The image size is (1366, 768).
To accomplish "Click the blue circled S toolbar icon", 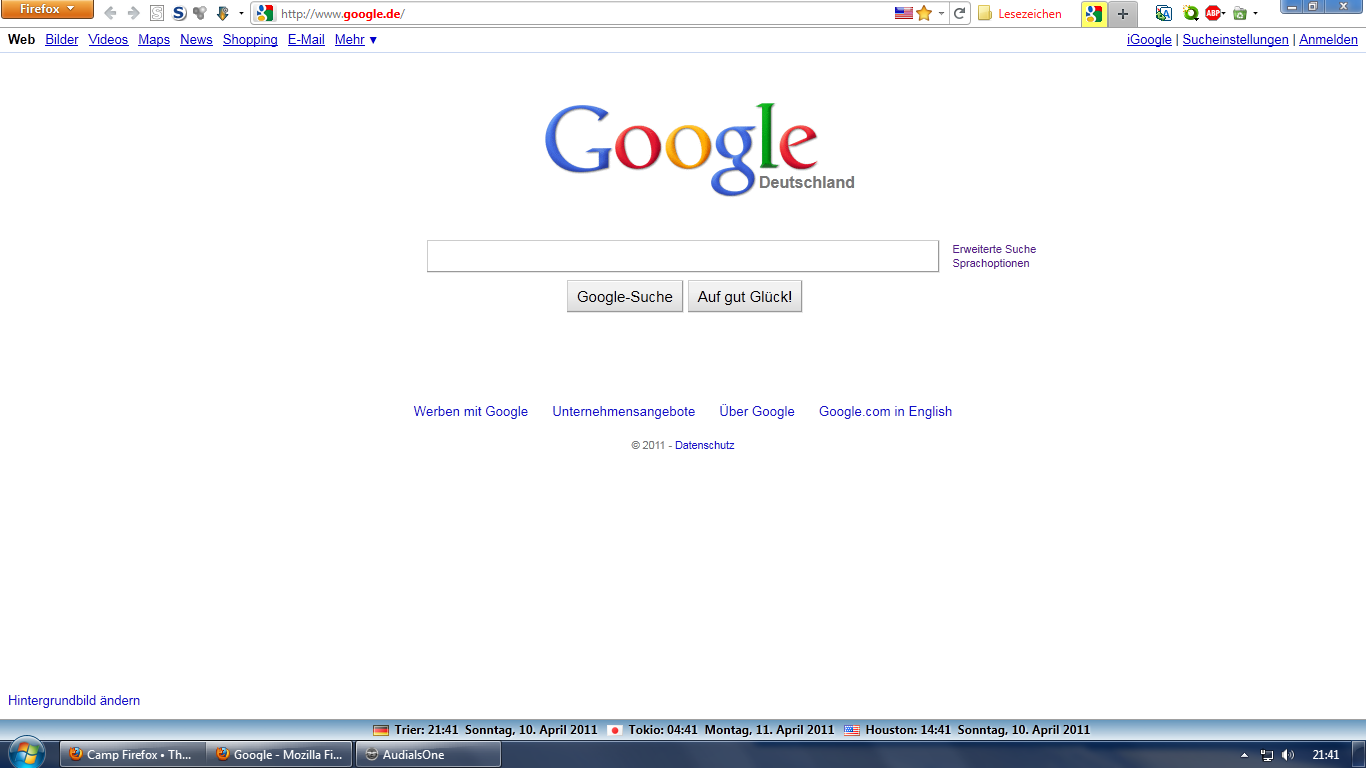I will pos(179,13).
